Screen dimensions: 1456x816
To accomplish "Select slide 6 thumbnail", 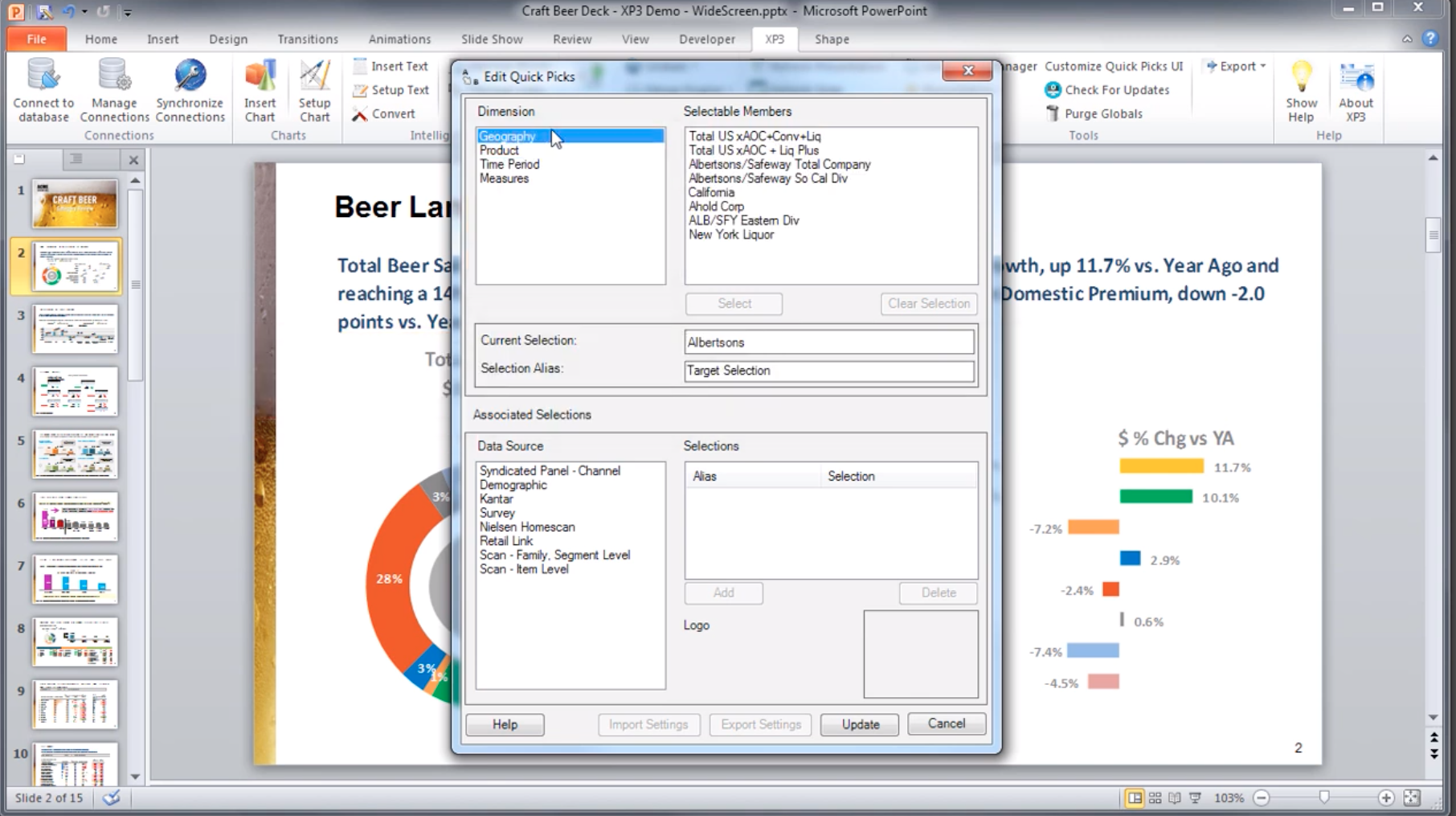I will (x=76, y=517).
